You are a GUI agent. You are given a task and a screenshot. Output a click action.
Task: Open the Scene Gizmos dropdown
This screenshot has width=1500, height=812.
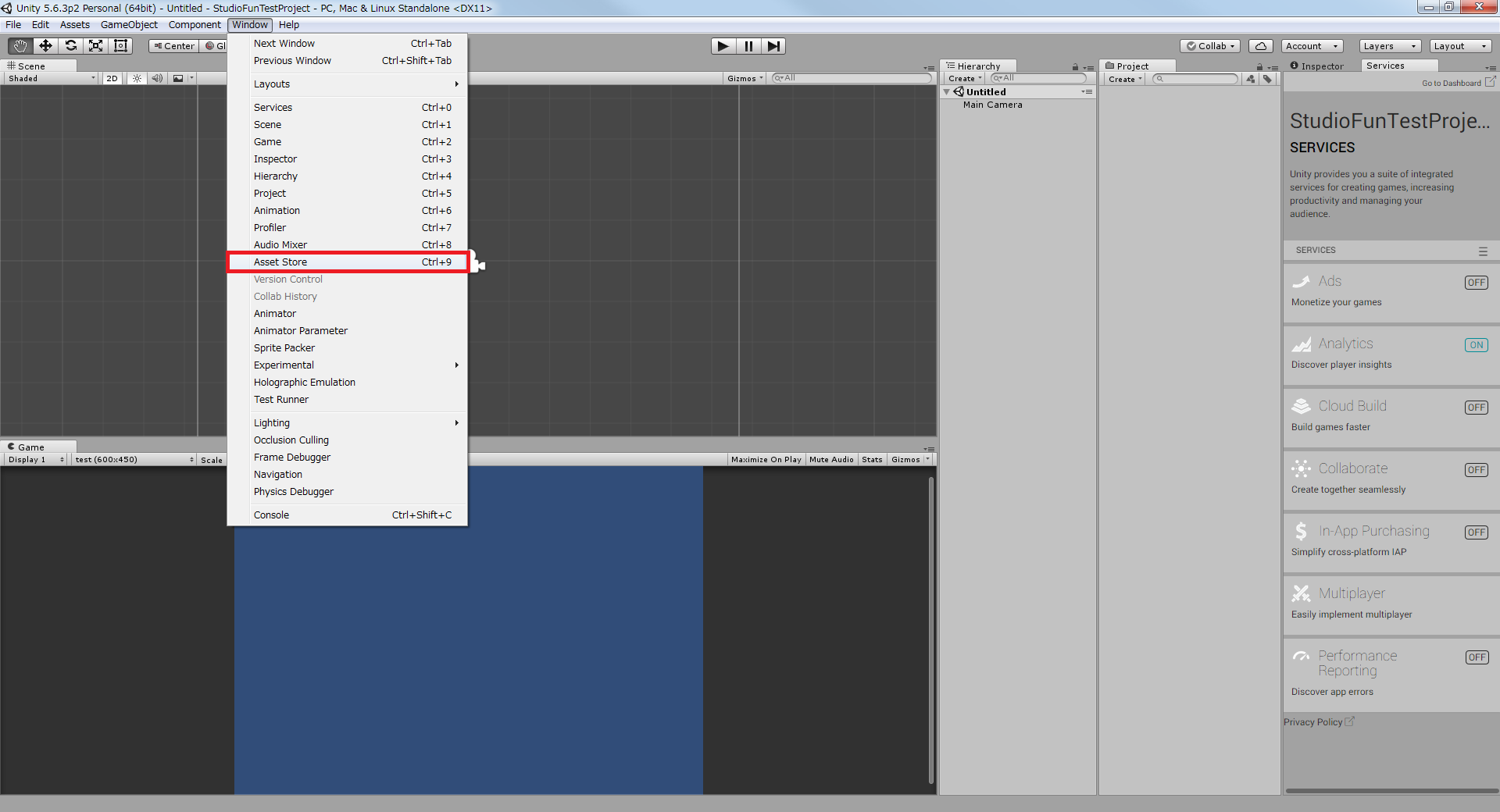(x=745, y=78)
